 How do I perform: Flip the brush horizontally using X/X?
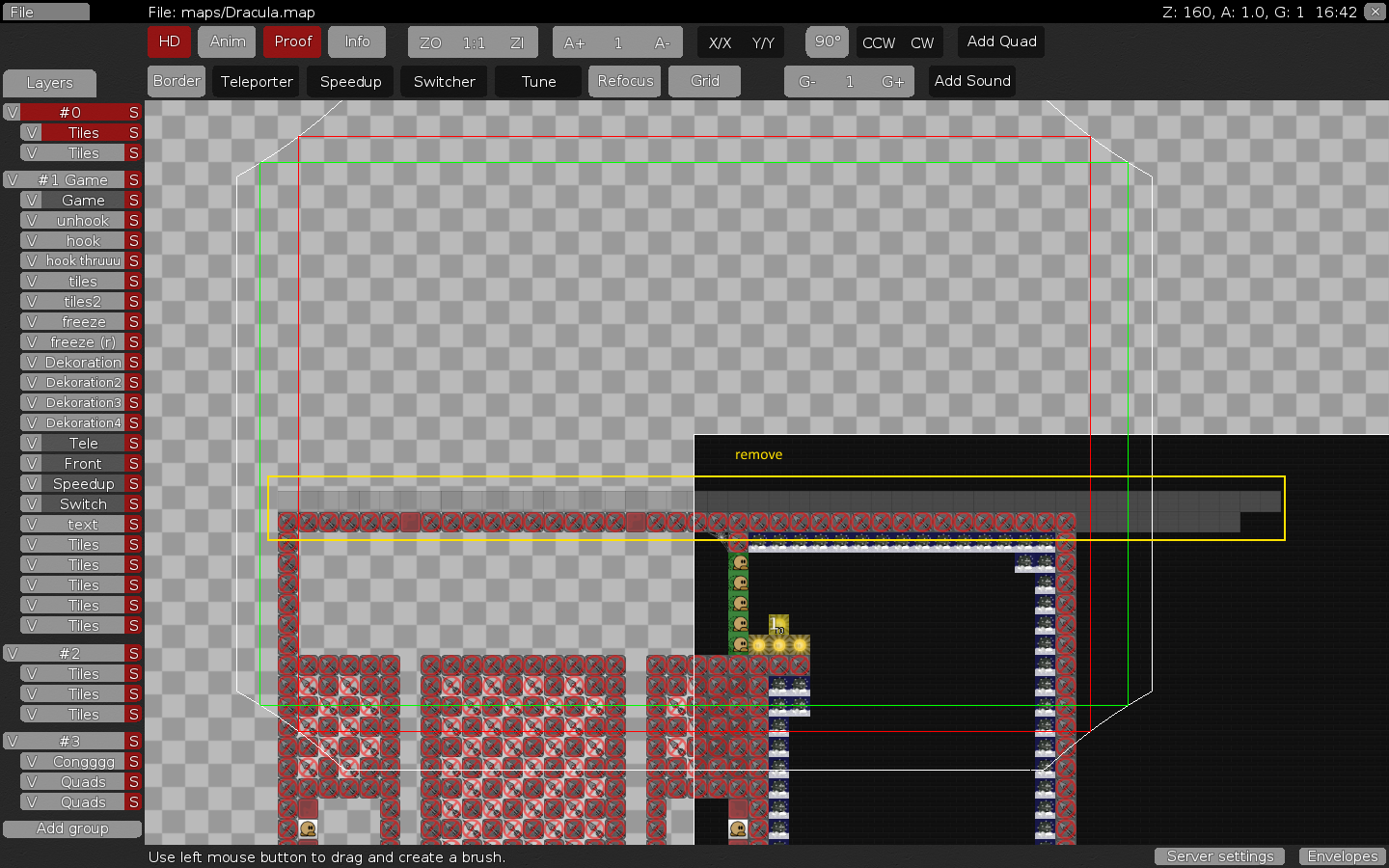pyautogui.click(x=720, y=42)
